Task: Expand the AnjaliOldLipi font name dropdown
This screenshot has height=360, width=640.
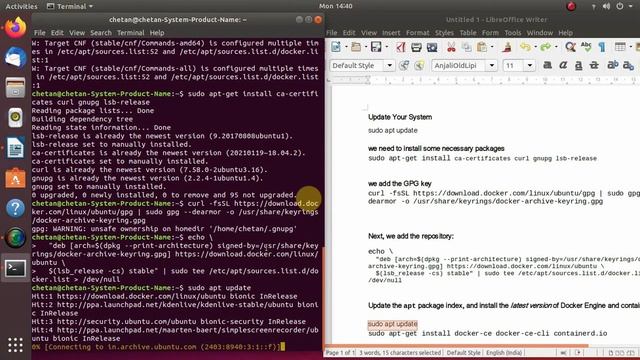Action: (x=492, y=65)
